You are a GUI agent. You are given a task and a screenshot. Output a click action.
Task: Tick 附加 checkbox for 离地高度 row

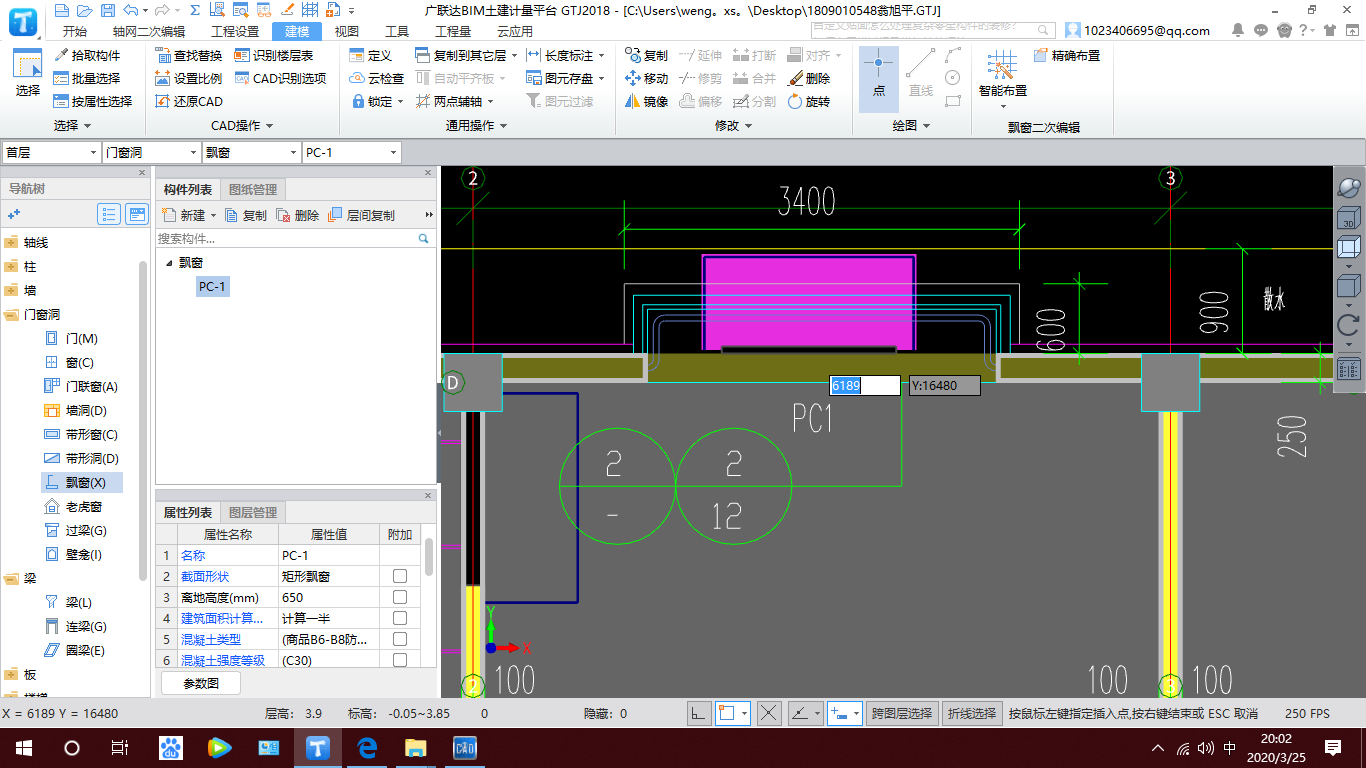tap(400, 597)
